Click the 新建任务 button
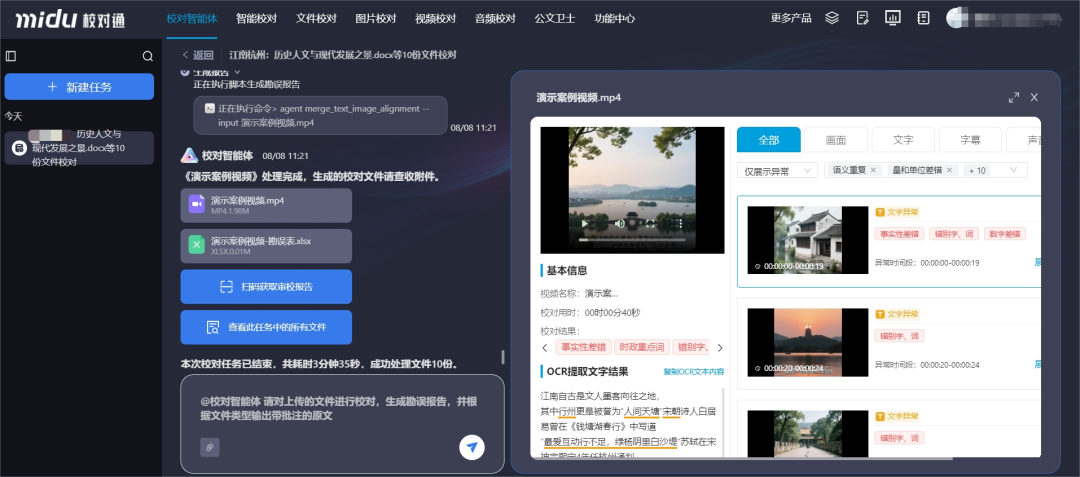1080x477 pixels. 79,87
